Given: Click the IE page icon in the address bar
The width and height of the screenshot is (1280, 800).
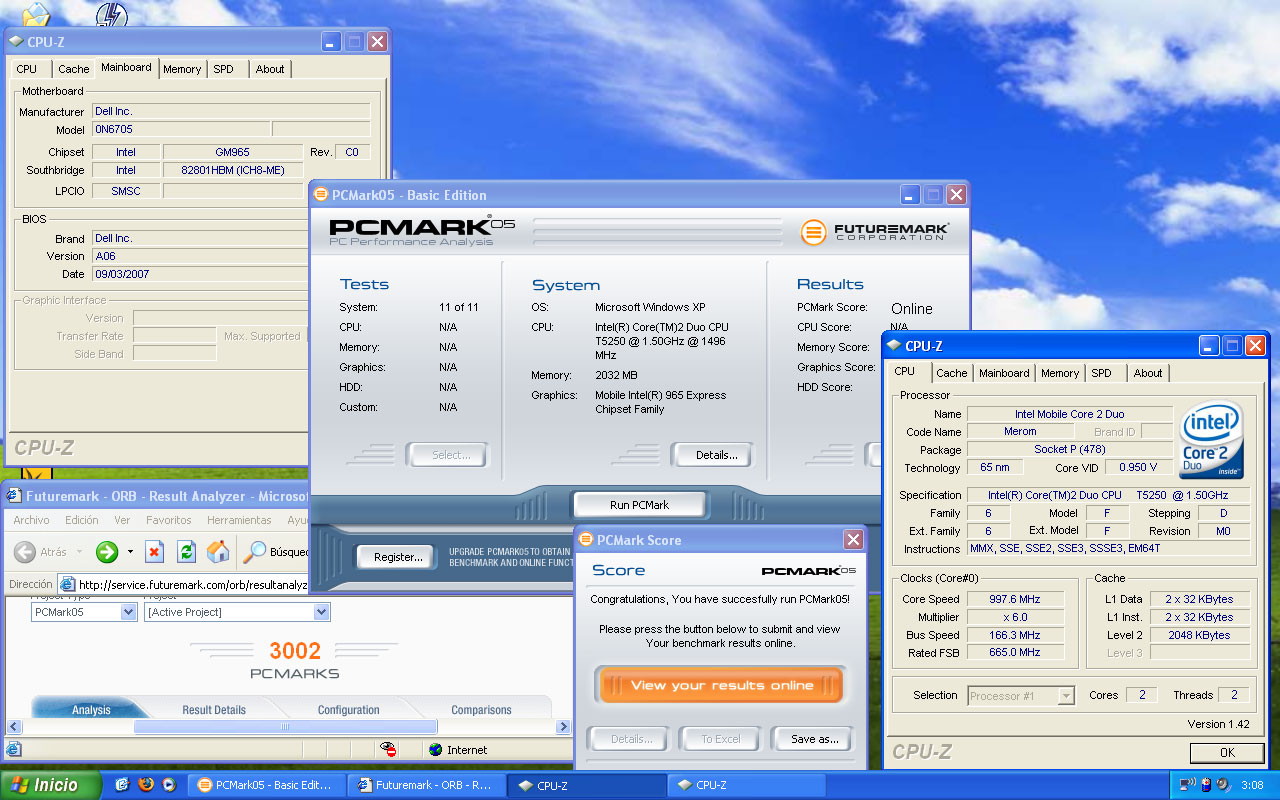Looking at the screenshot, I should point(67,585).
